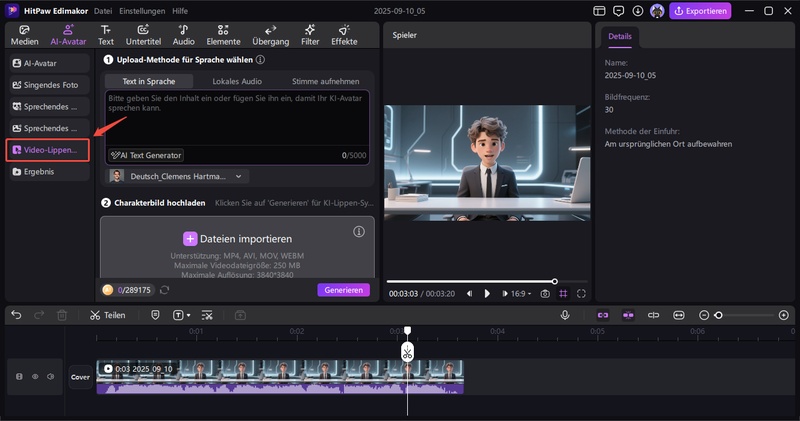Click the scissors split marker on the playhead

click(x=407, y=352)
